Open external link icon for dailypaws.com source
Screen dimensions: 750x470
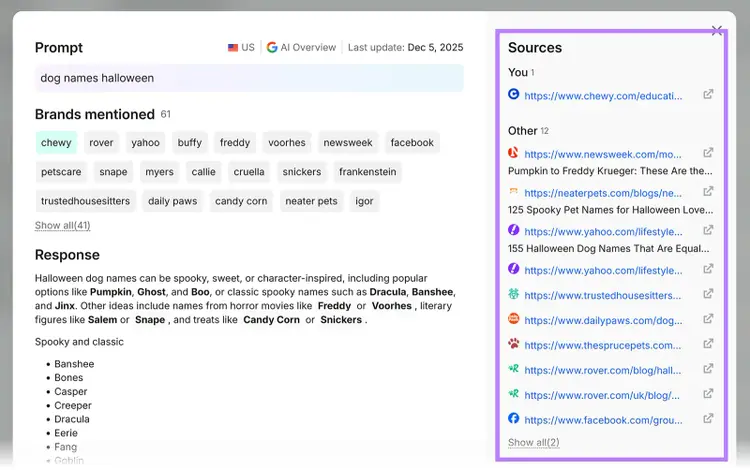point(708,318)
